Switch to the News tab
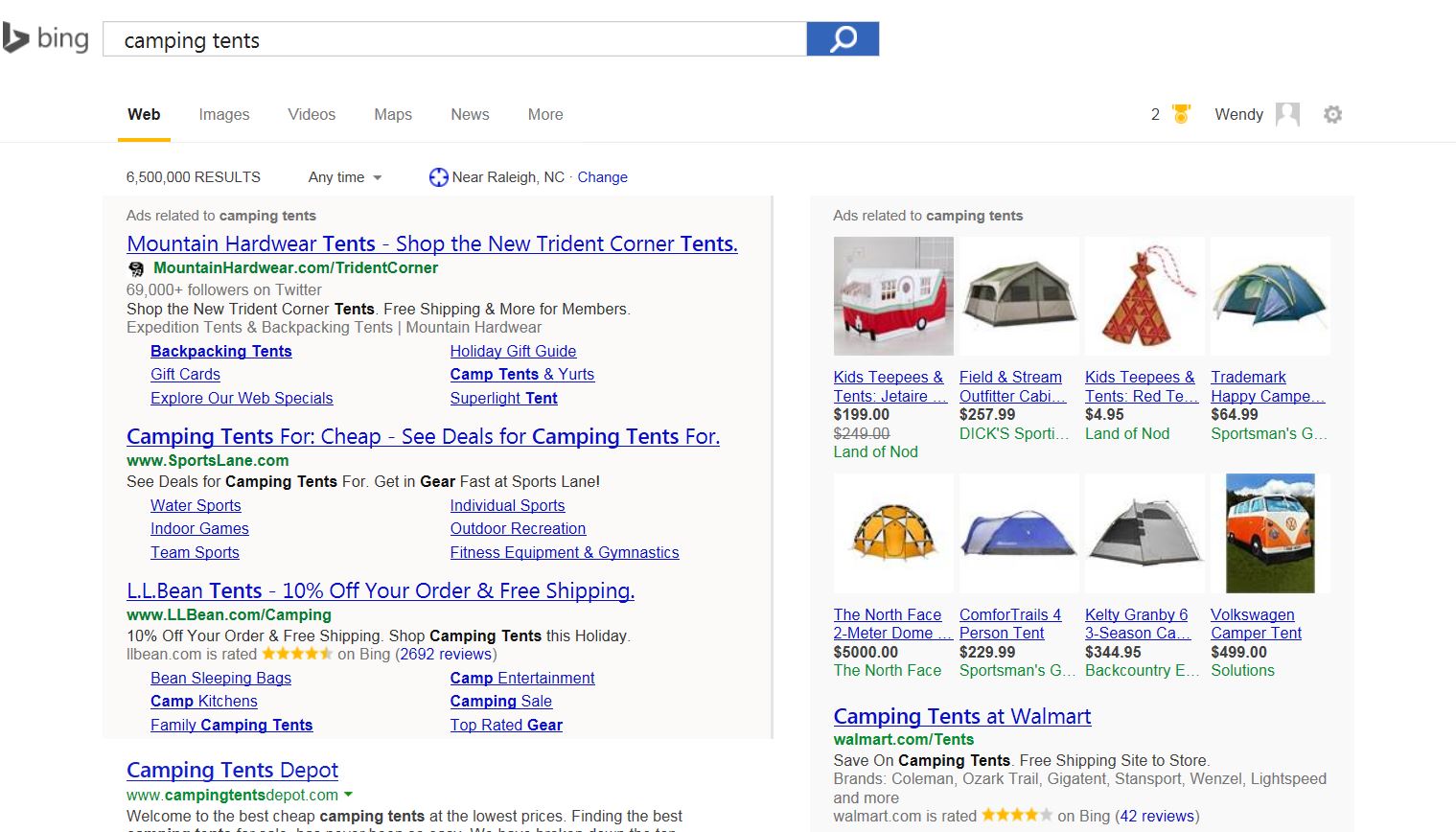1456x832 pixels. [470, 114]
